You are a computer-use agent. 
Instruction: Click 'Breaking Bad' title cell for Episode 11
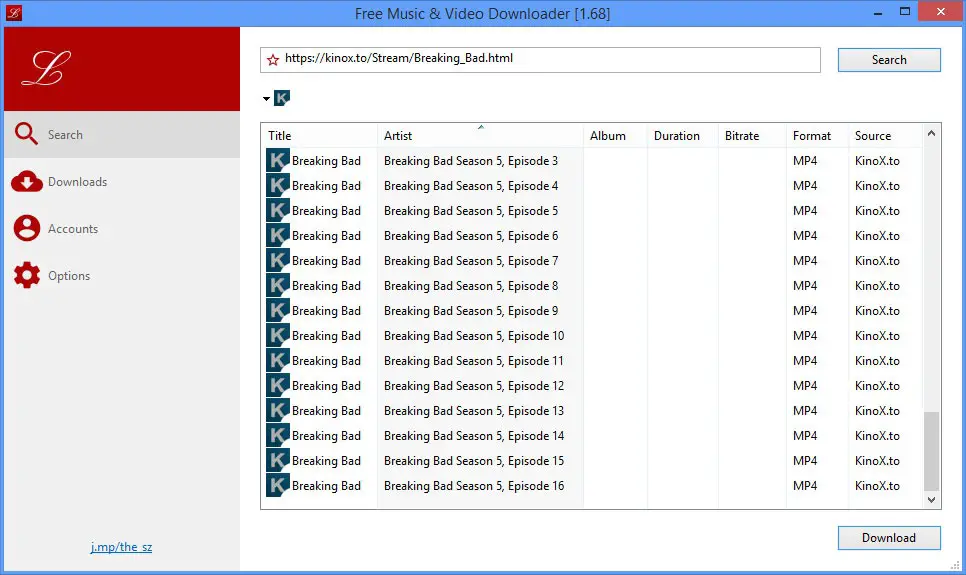point(326,361)
